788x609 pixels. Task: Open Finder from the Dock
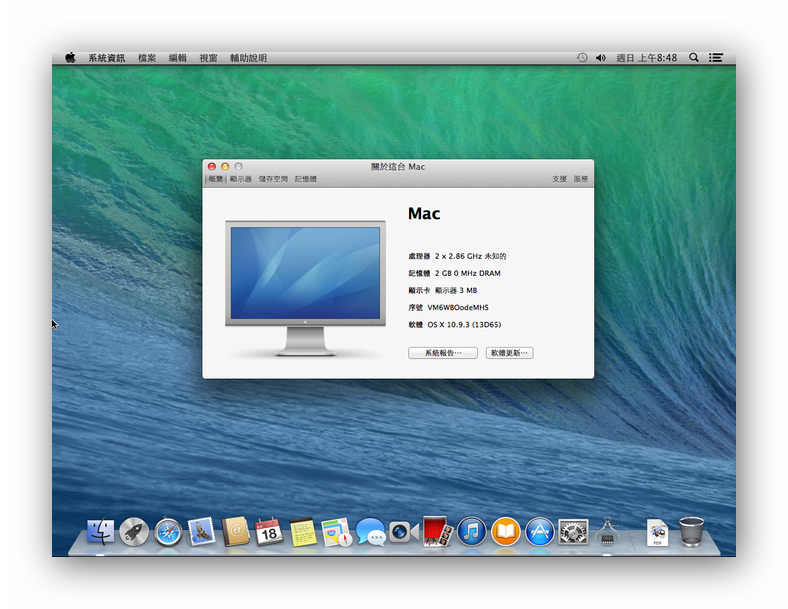(x=101, y=532)
